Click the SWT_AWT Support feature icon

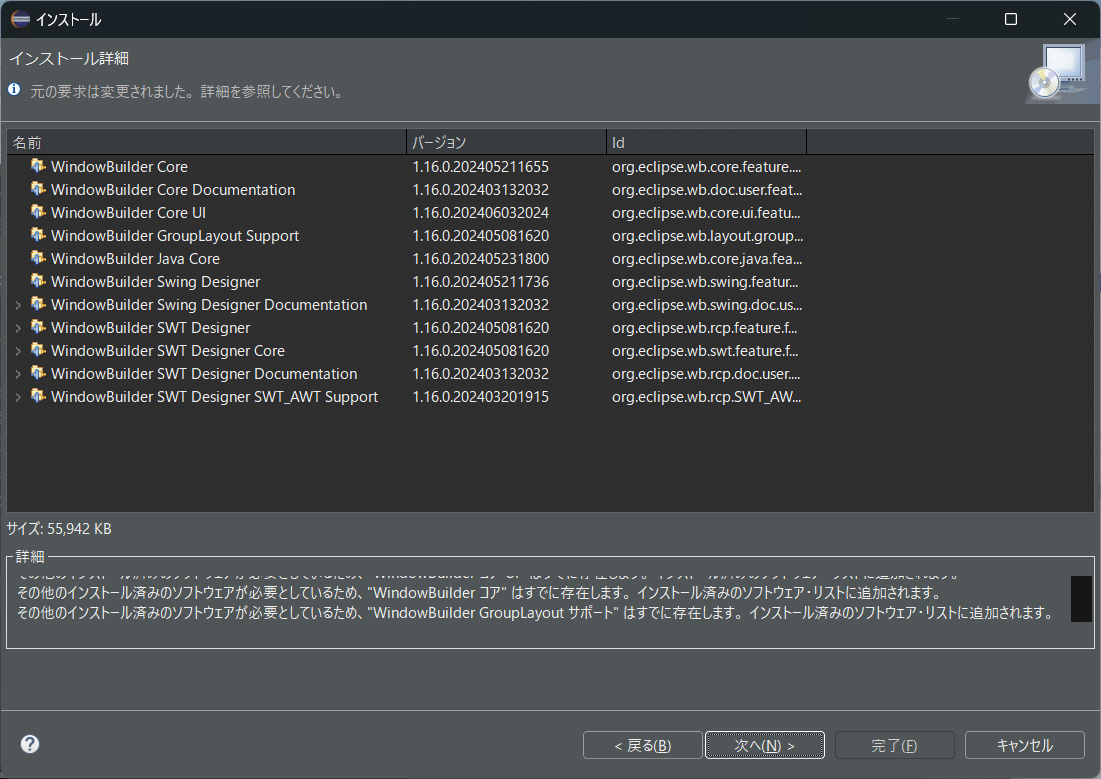tap(38, 396)
